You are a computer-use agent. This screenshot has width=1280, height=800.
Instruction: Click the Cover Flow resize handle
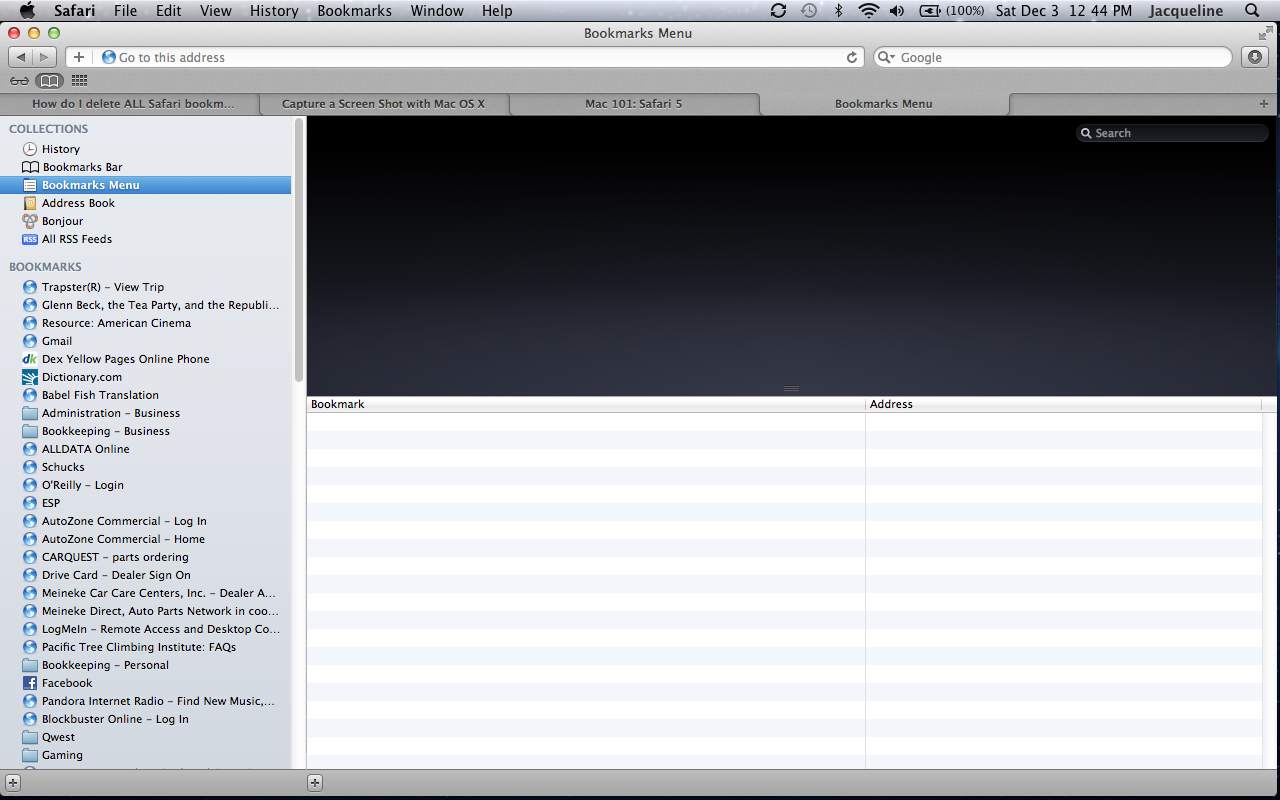(791, 388)
